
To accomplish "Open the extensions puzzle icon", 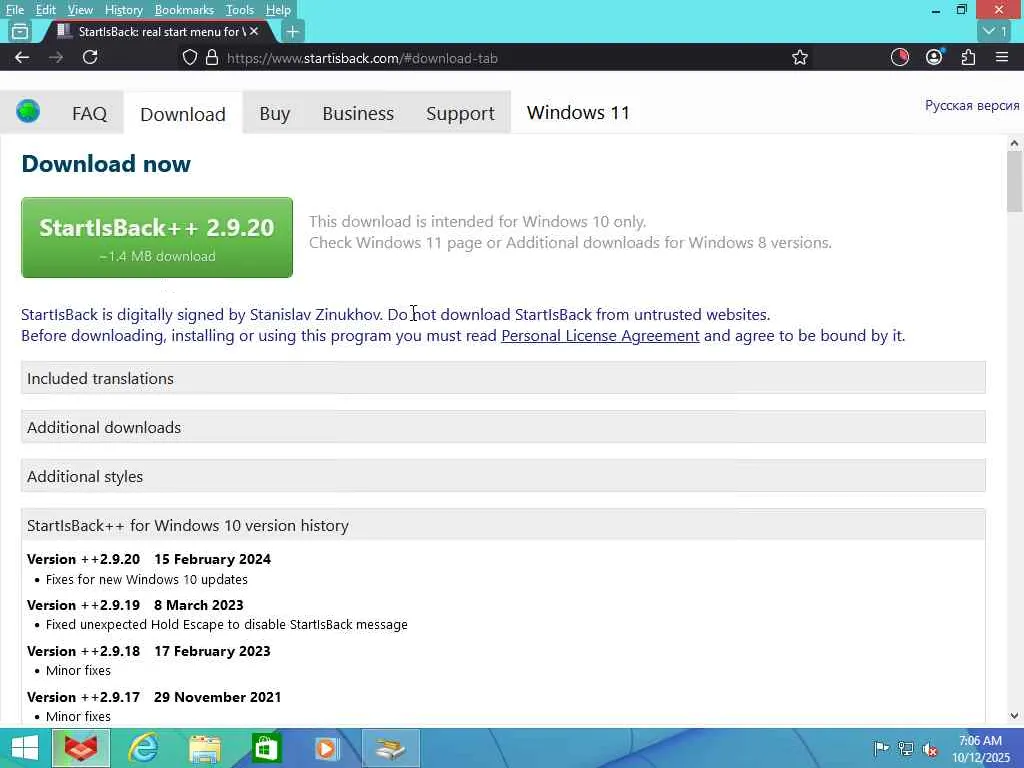I will (968, 57).
